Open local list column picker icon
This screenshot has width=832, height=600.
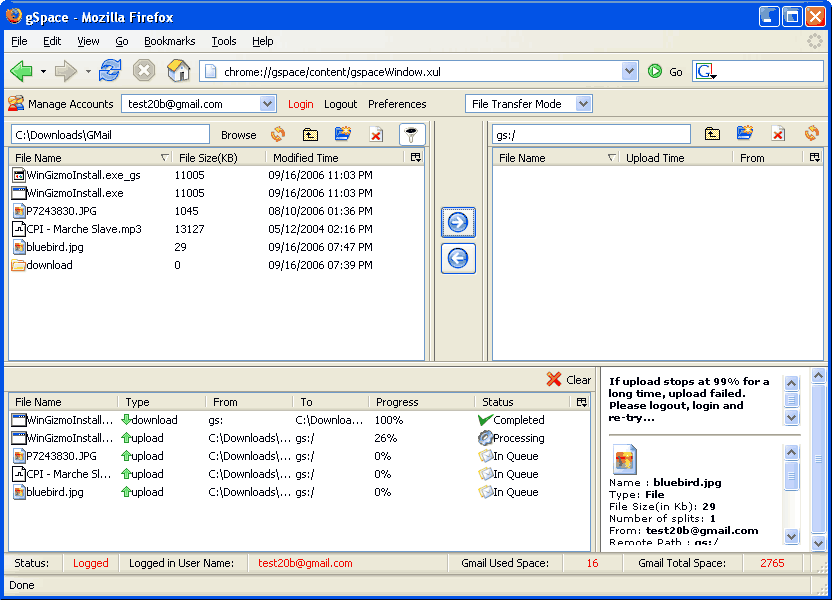coord(415,157)
